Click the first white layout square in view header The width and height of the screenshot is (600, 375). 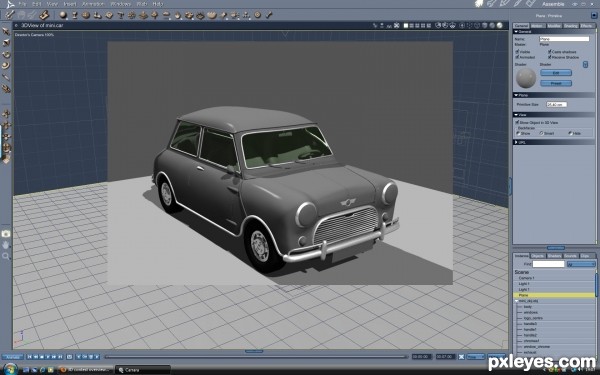[x=406, y=26]
